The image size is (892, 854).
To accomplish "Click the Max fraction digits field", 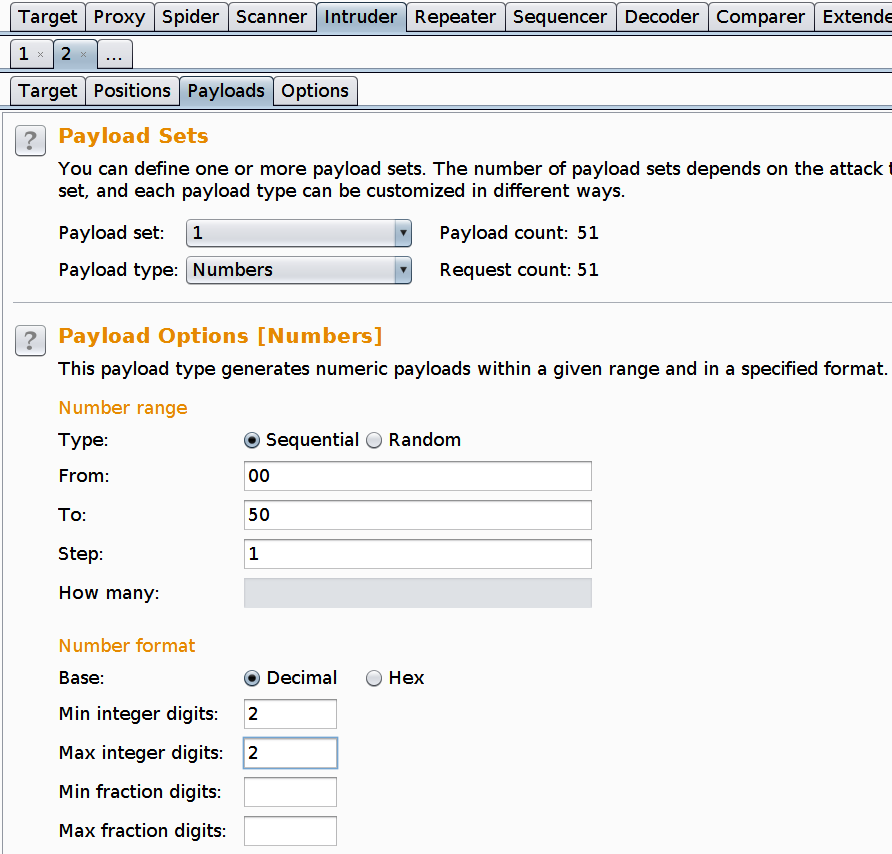I will click(290, 831).
